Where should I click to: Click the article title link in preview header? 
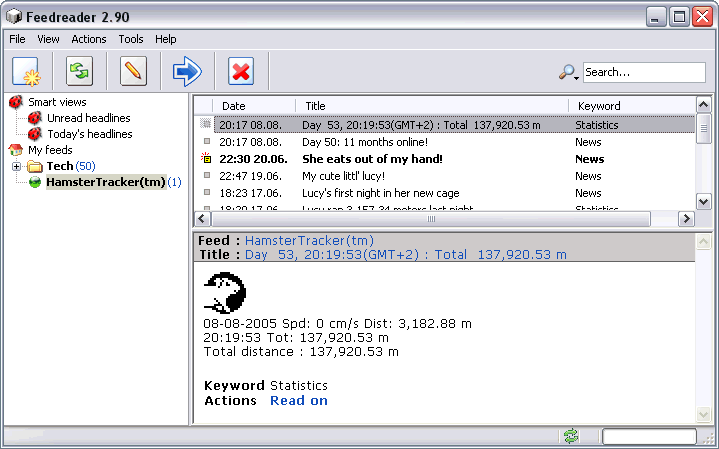pyautogui.click(x=406, y=255)
